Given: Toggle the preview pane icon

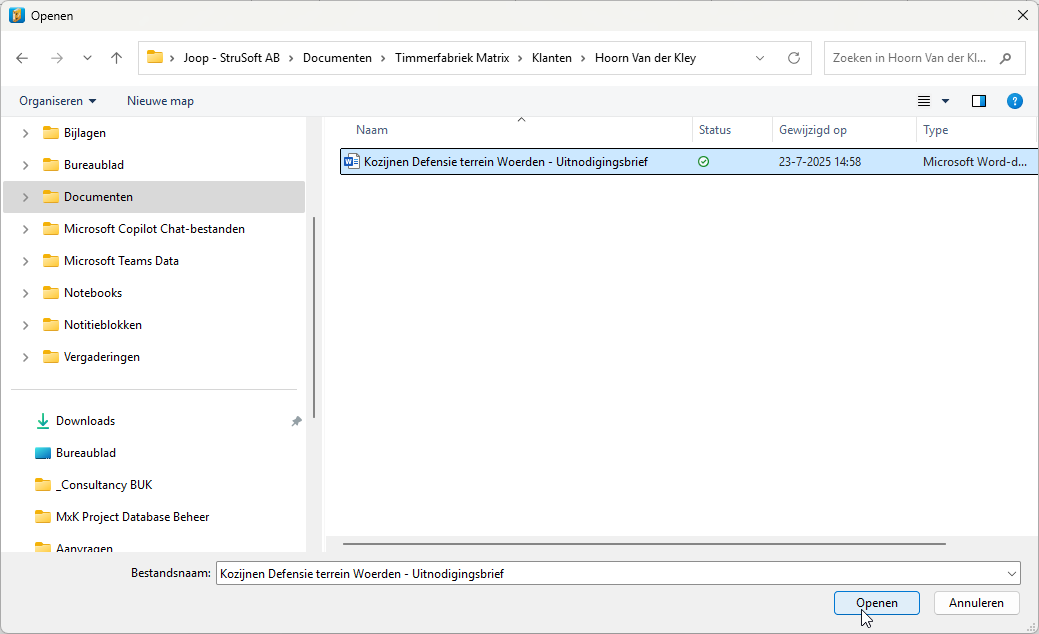Looking at the screenshot, I should point(979,101).
